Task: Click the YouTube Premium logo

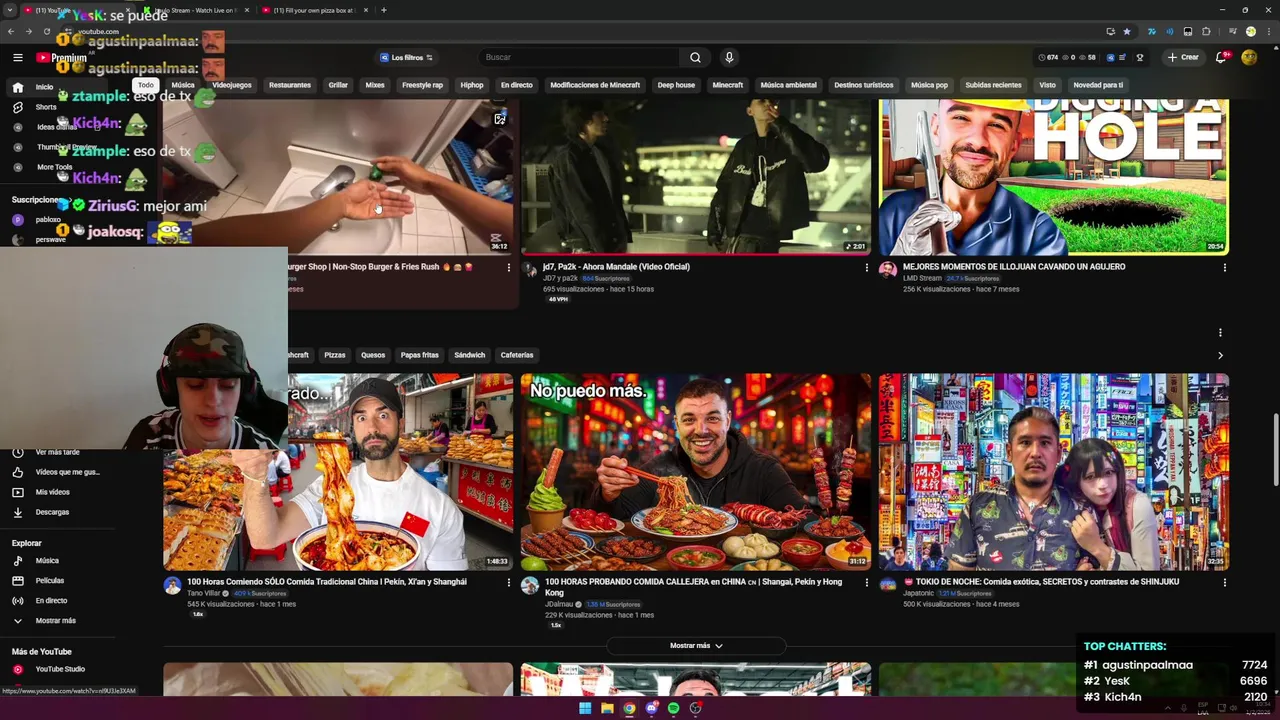Action: coord(62,58)
